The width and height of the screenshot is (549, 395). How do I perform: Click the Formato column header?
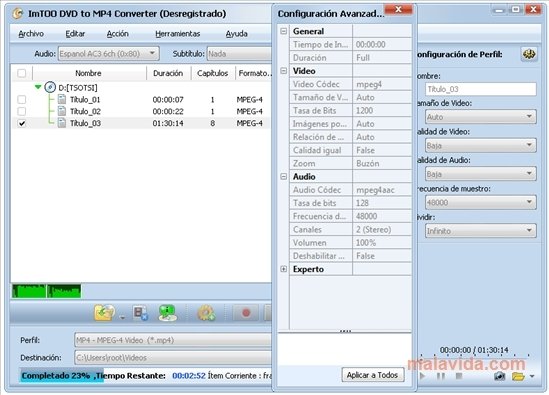click(x=254, y=73)
